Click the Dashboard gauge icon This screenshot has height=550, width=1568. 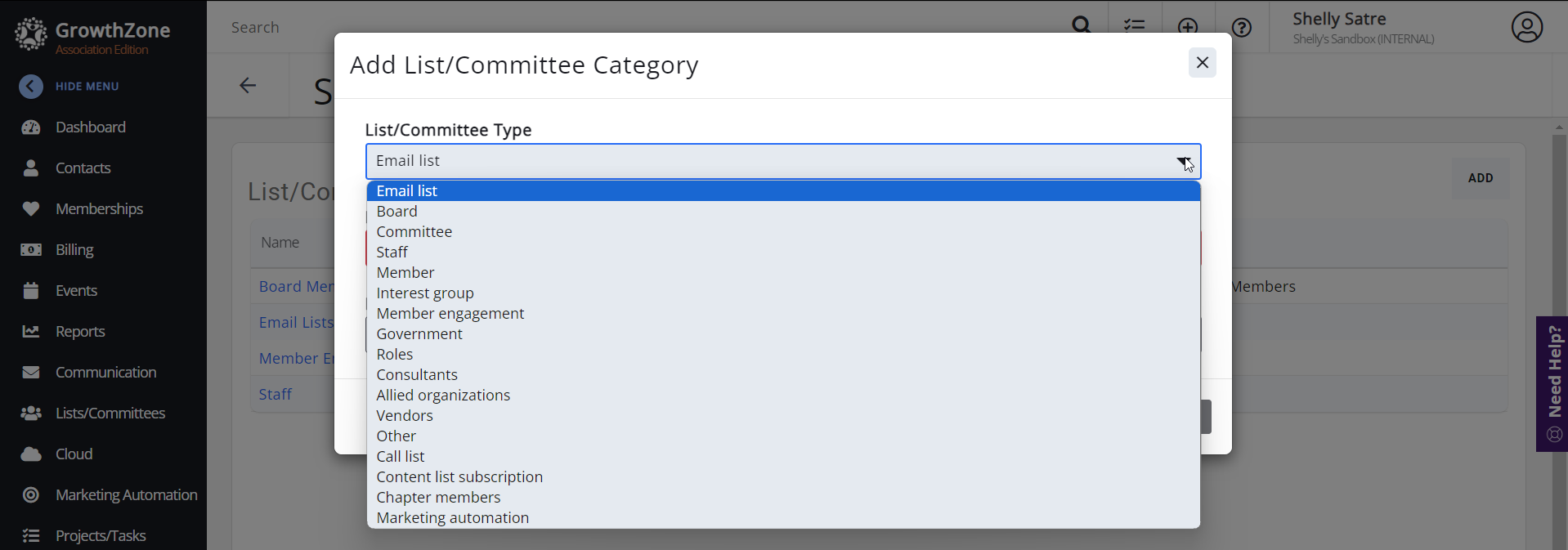point(31,127)
